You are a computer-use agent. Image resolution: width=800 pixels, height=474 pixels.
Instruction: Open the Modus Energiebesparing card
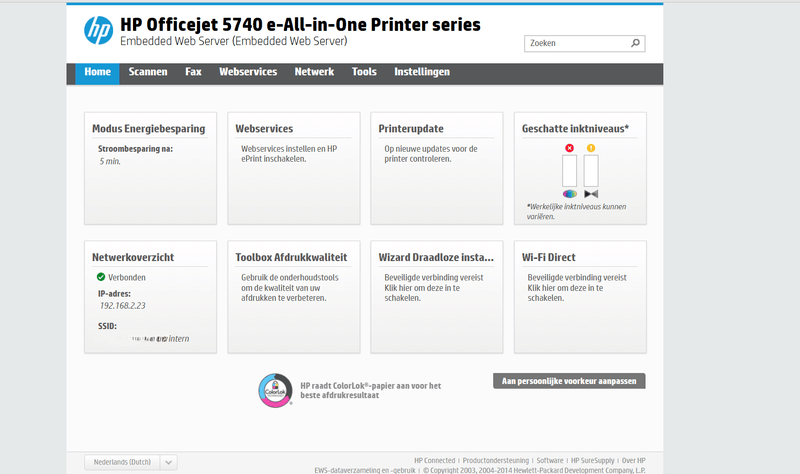coord(151,168)
